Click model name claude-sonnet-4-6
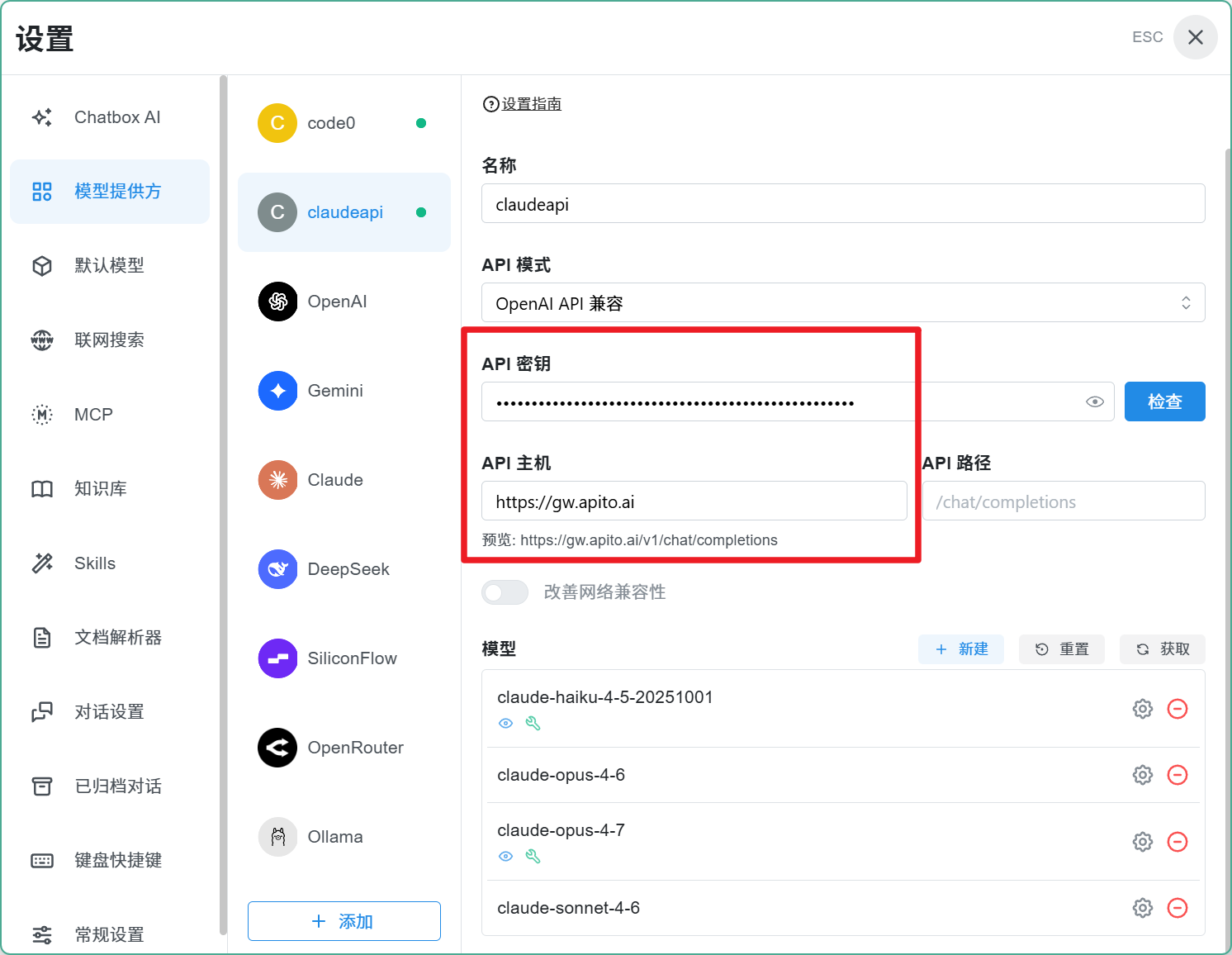This screenshot has width=1232, height=955. pos(569,908)
